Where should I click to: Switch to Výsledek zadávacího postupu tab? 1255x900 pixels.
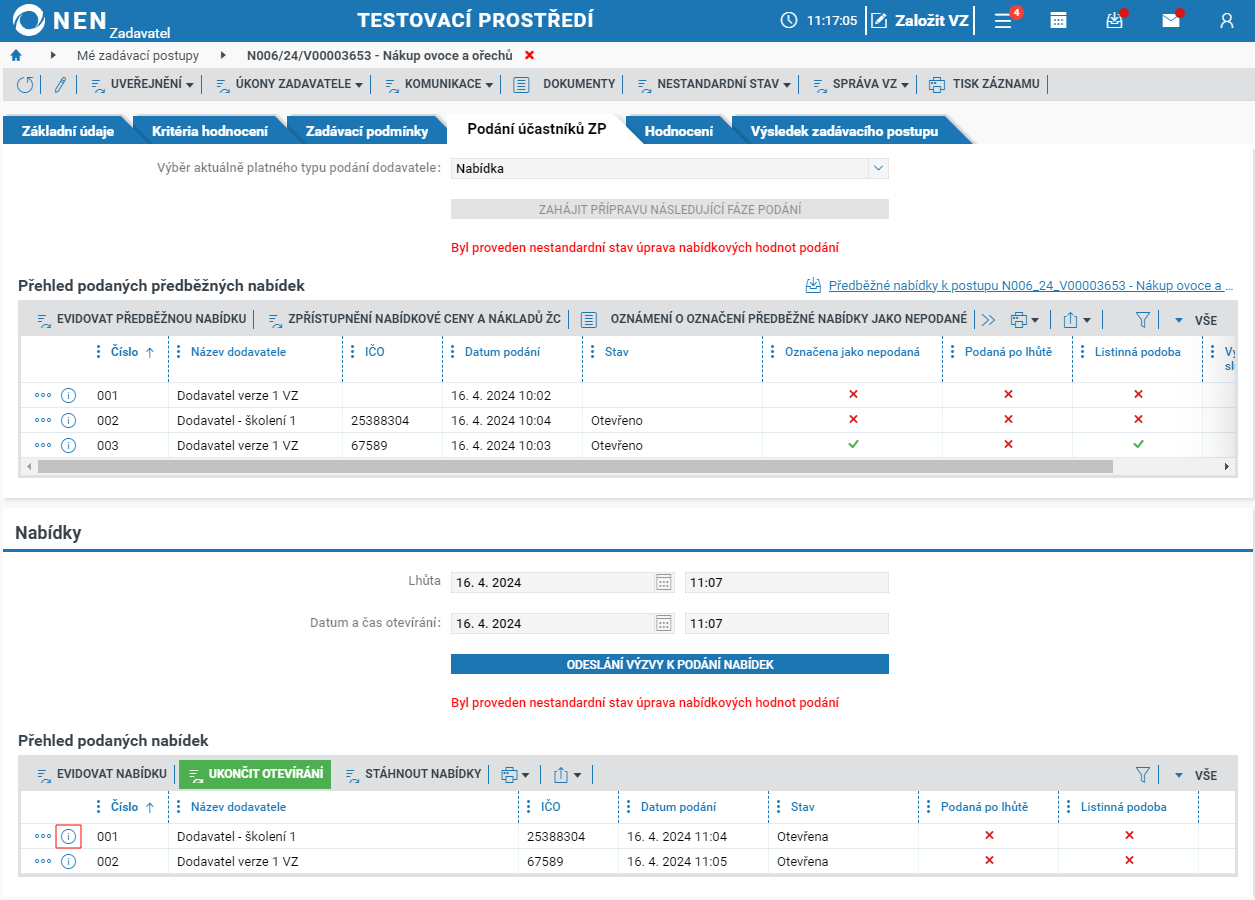[x=844, y=131]
